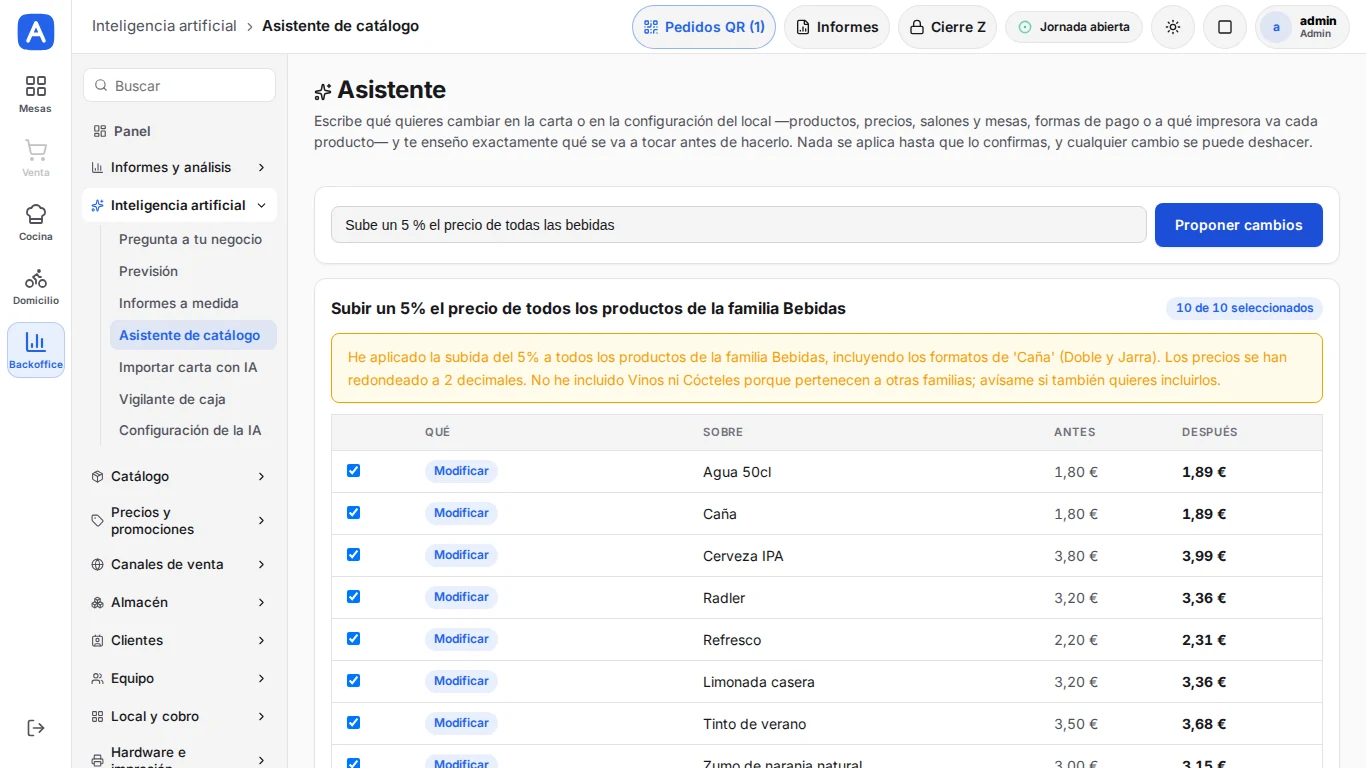Expand Local y cobro chevron
Image resolution: width=1366 pixels, height=768 pixels.
261,716
